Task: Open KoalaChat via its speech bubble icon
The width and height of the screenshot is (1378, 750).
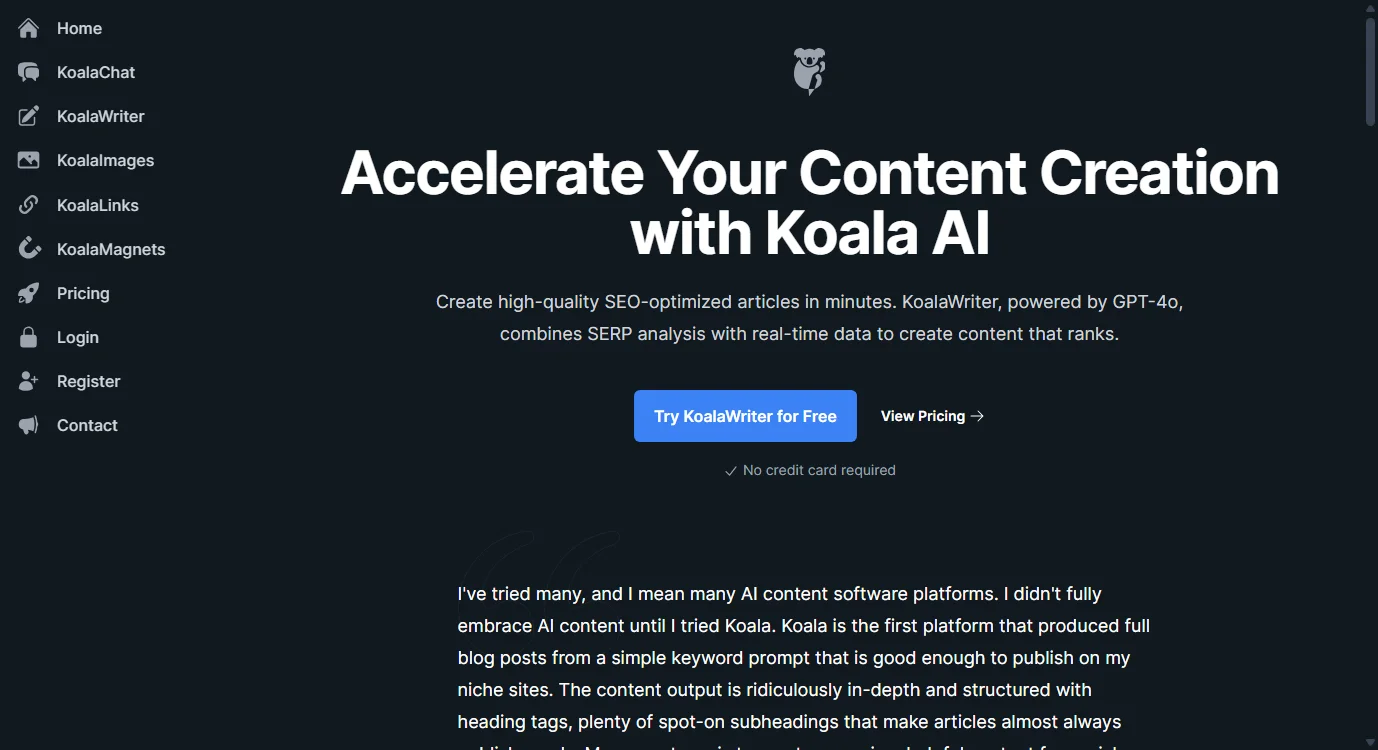Action: pos(28,72)
